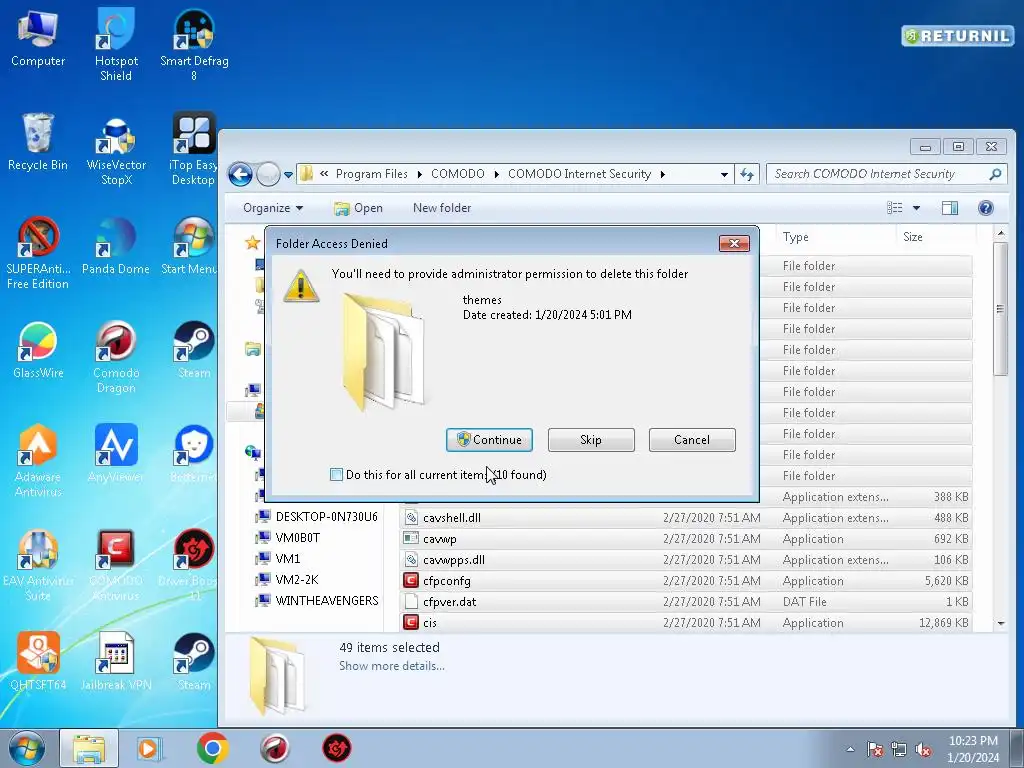
Task: Select the cfpconfg application file
Action: click(x=686, y=581)
